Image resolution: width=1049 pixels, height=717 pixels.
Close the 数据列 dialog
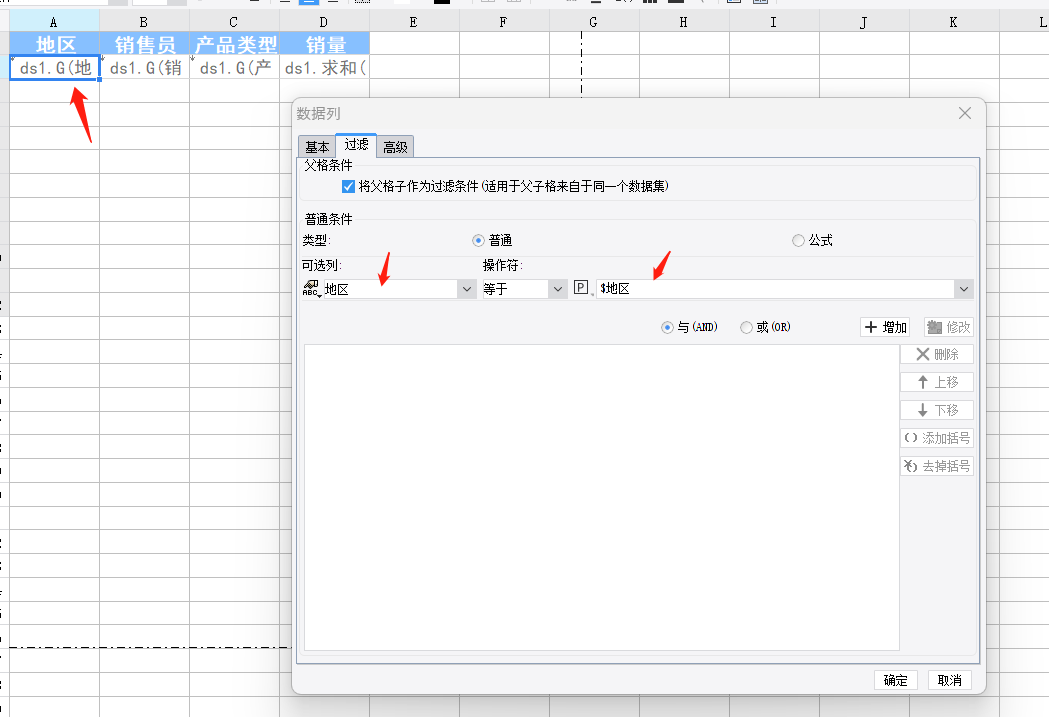tap(965, 113)
